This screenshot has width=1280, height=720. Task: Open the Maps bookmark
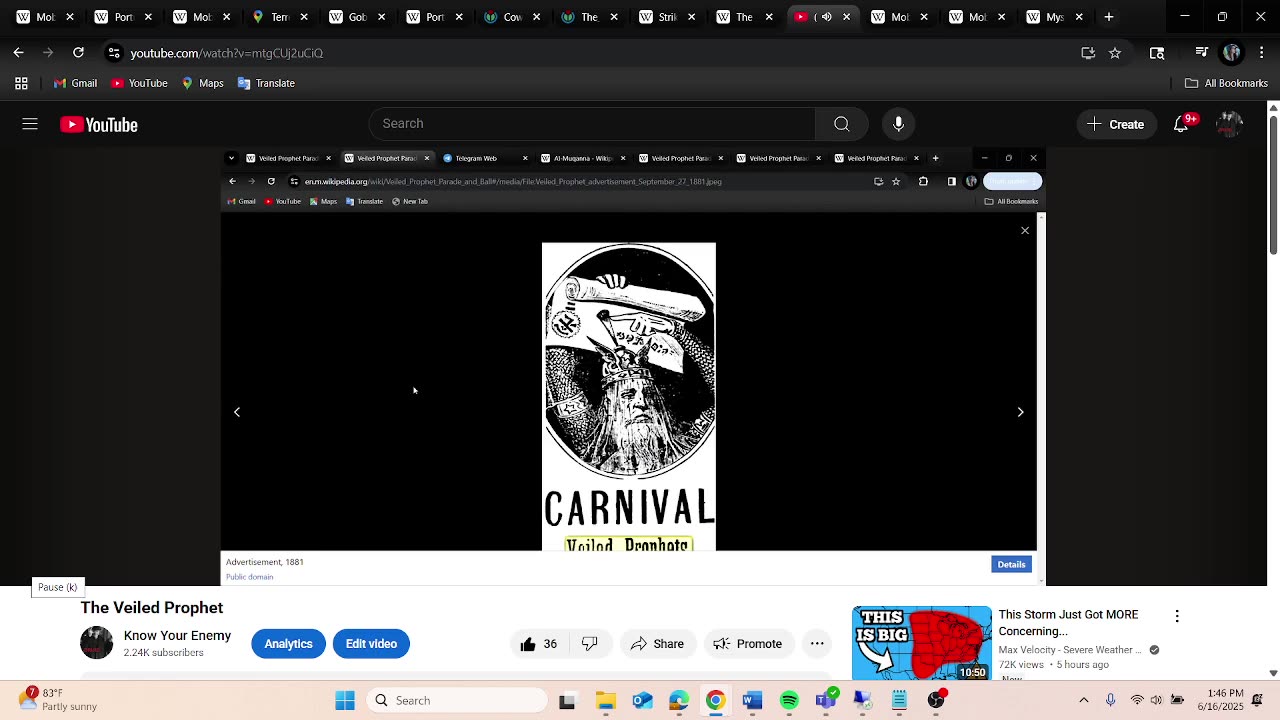point(202,83)
